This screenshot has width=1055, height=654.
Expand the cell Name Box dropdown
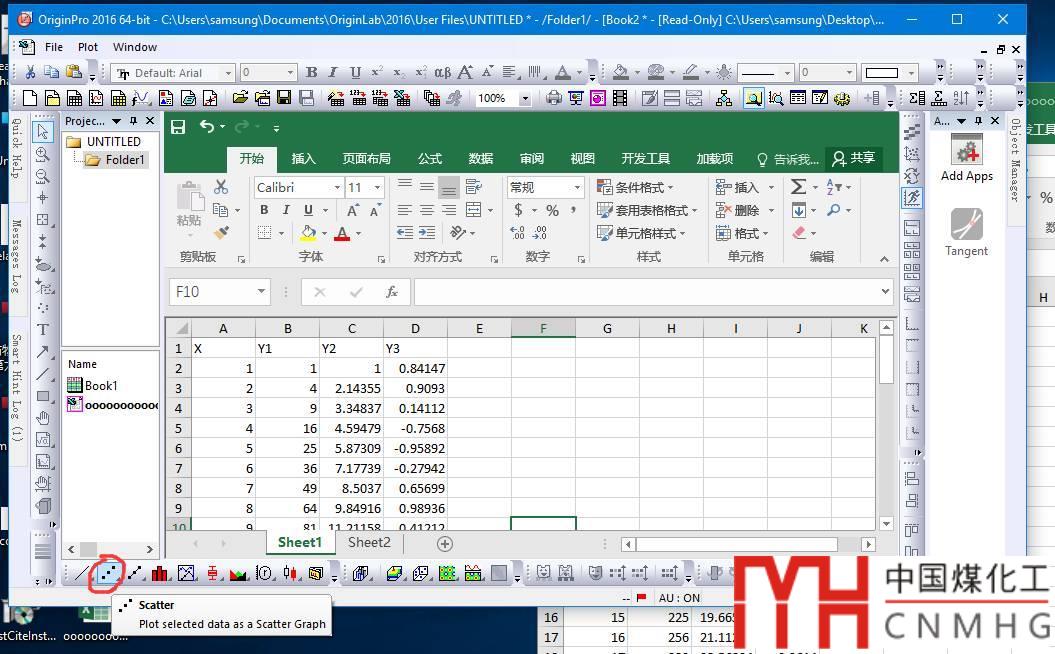261,292
